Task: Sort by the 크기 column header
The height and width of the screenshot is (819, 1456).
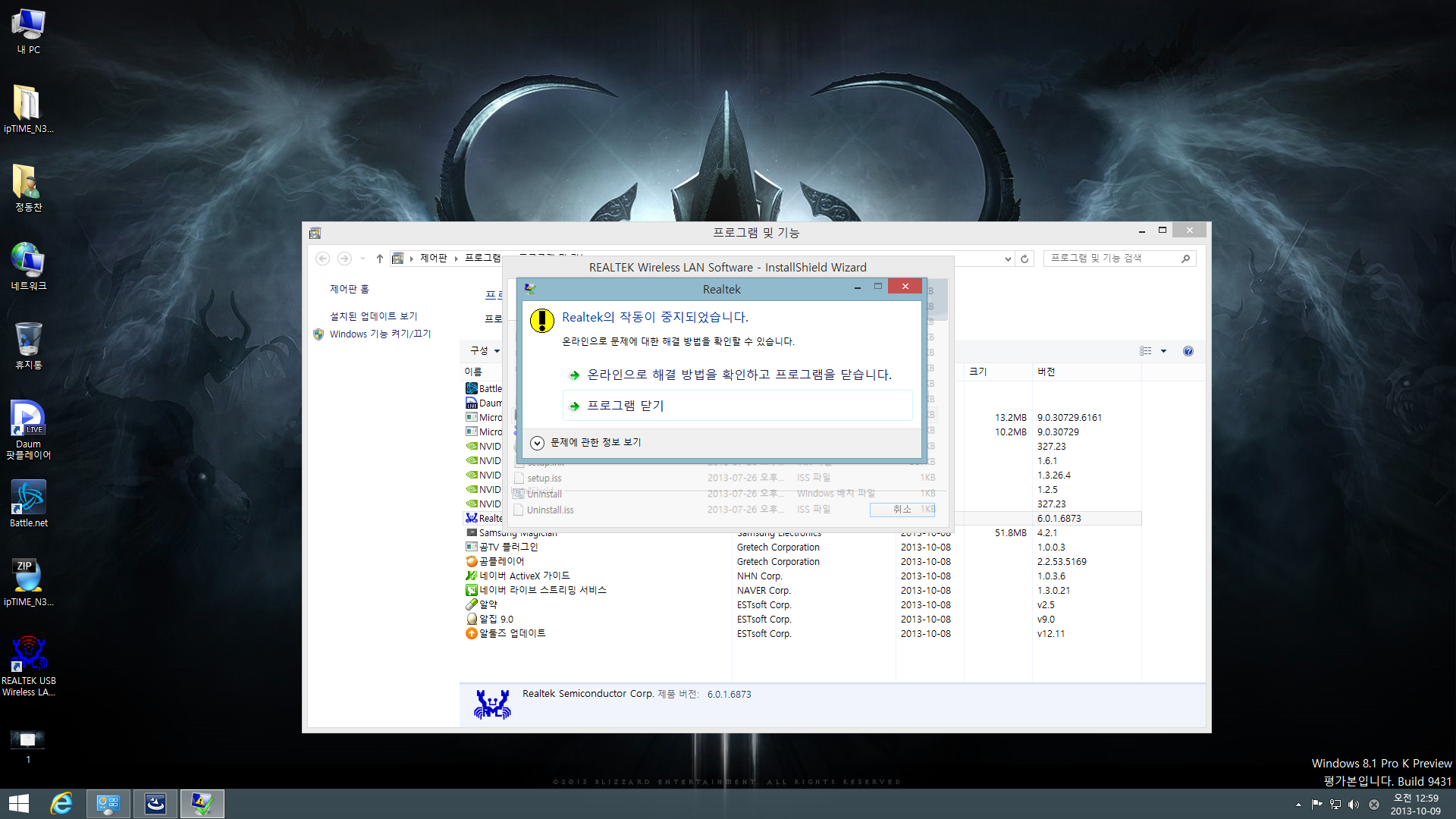Action: 997,372
